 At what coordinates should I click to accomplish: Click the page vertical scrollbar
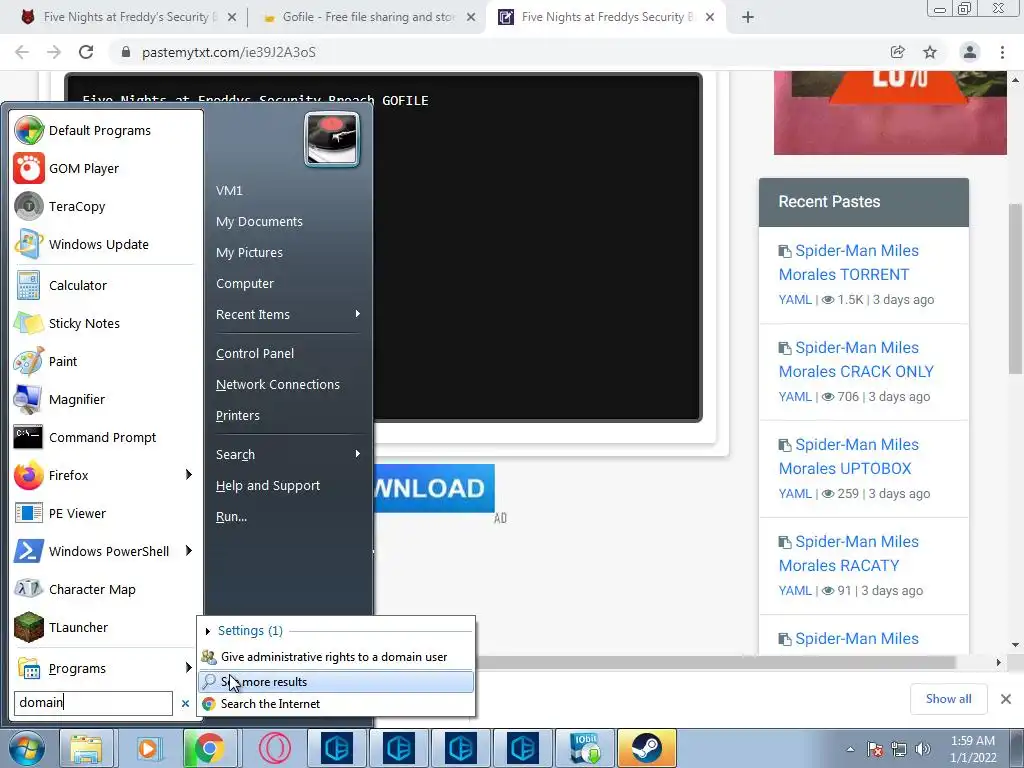coord(1015,287)
